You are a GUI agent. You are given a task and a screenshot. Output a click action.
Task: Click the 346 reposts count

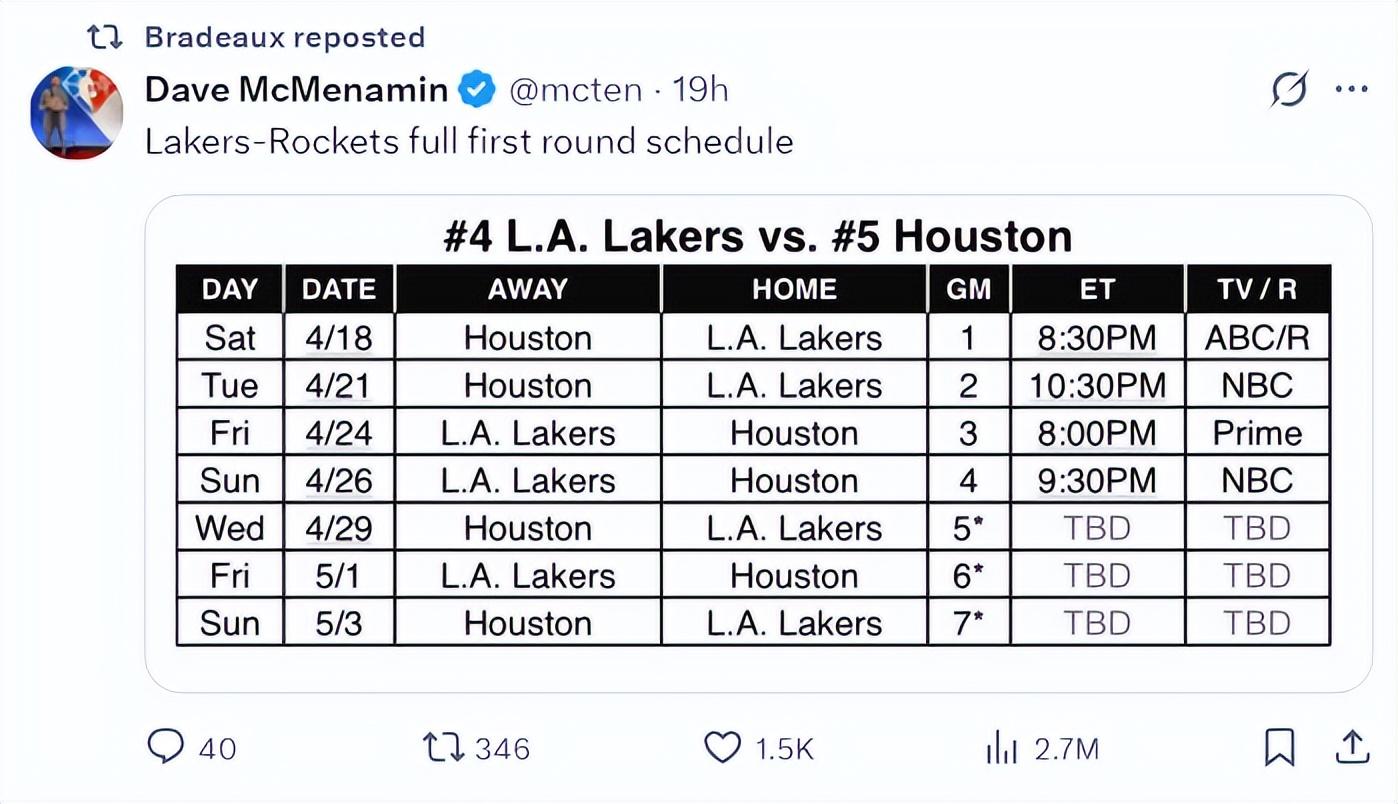coord(501,748)
